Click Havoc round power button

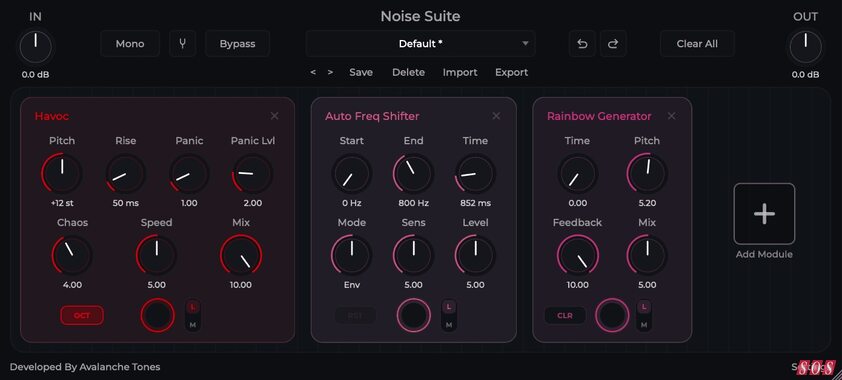click(x=157, y=315)
